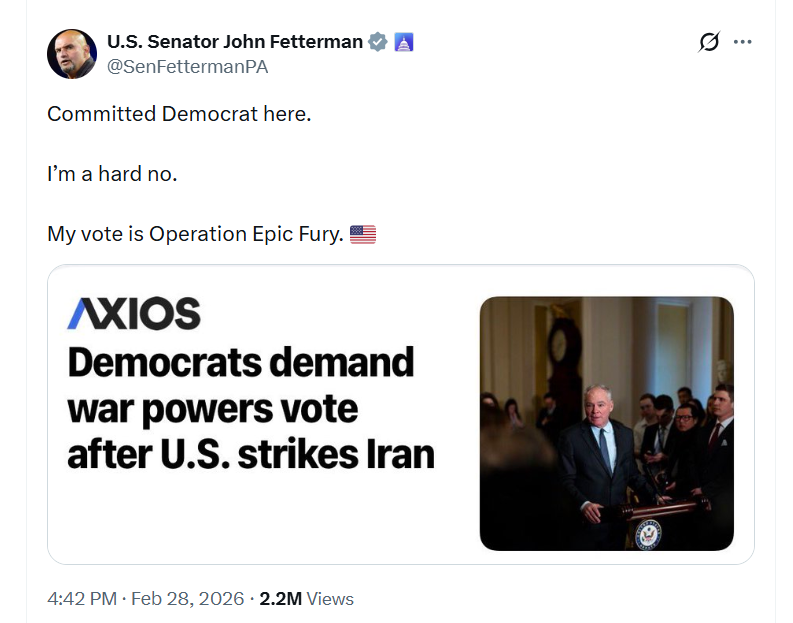Click the "Committed Democrat here." text line
The width and height of the screenshot is (793, 623).
pyautogui.click(x=179, y=114)
